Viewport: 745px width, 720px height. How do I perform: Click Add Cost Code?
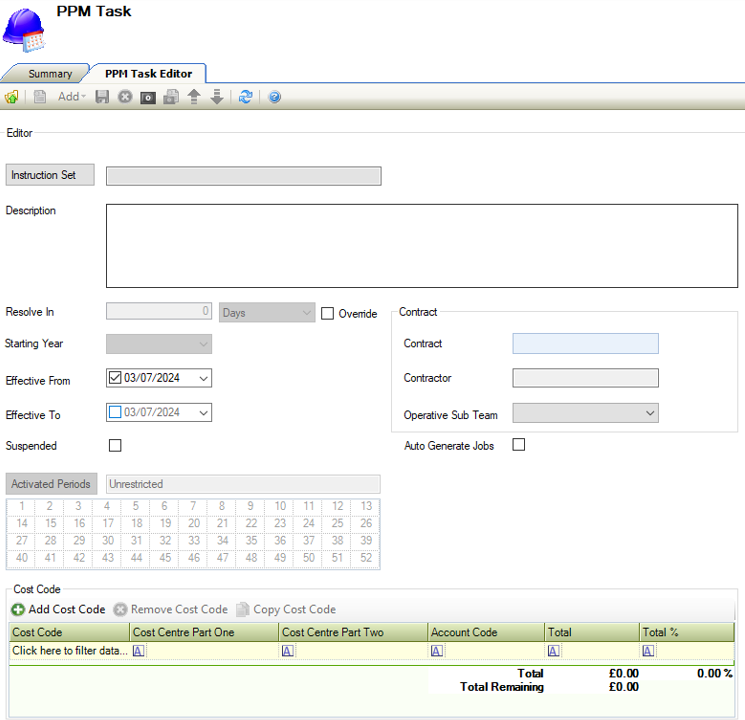coord(58,609)
